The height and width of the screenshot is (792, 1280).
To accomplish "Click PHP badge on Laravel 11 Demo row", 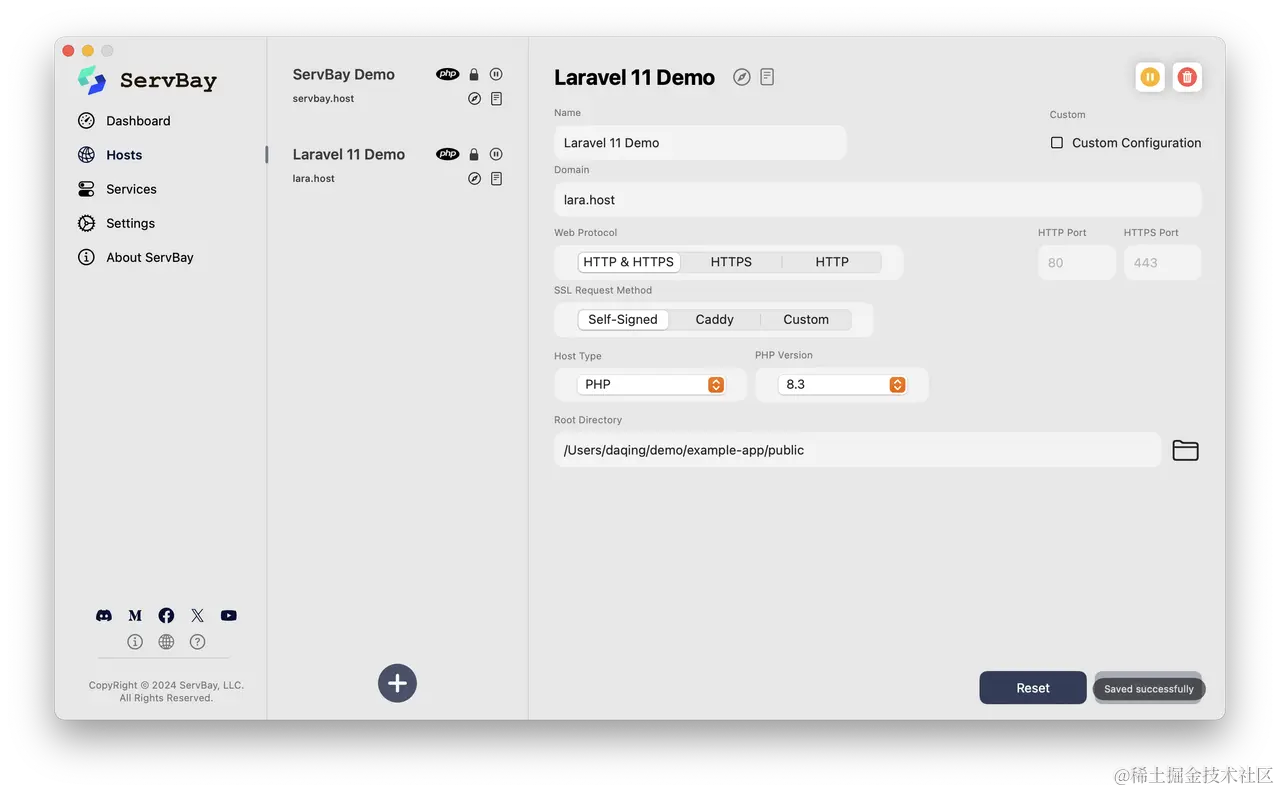I will point(448,154).
